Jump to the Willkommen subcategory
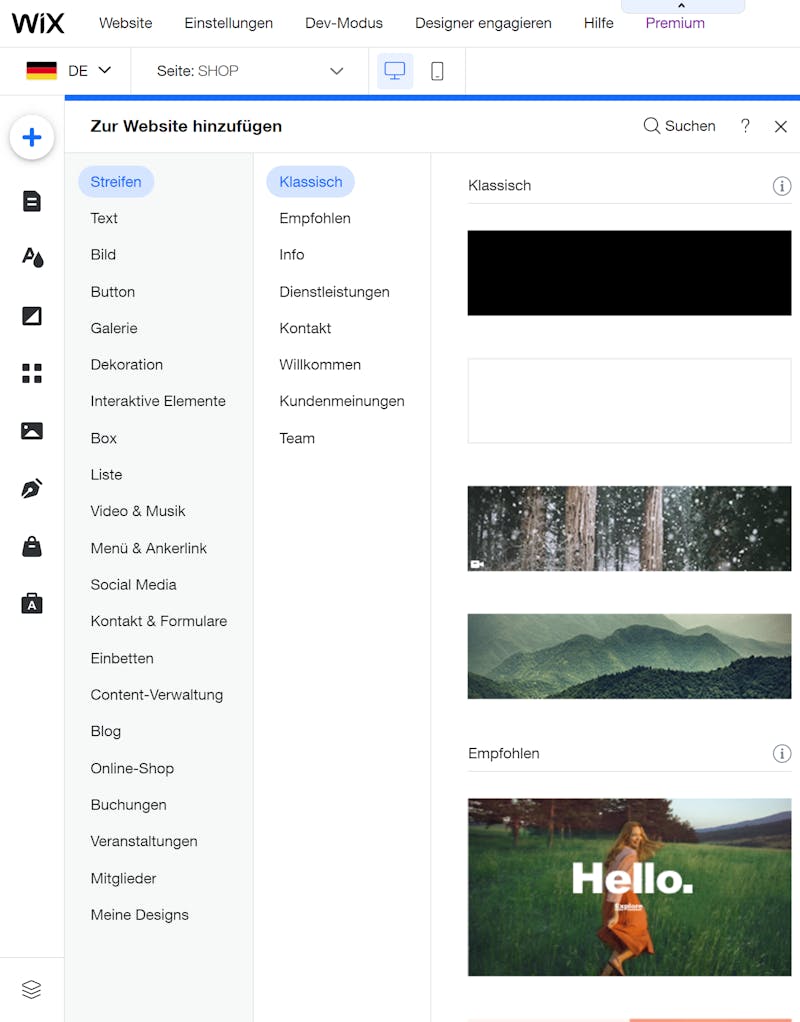 pos(320,365)
